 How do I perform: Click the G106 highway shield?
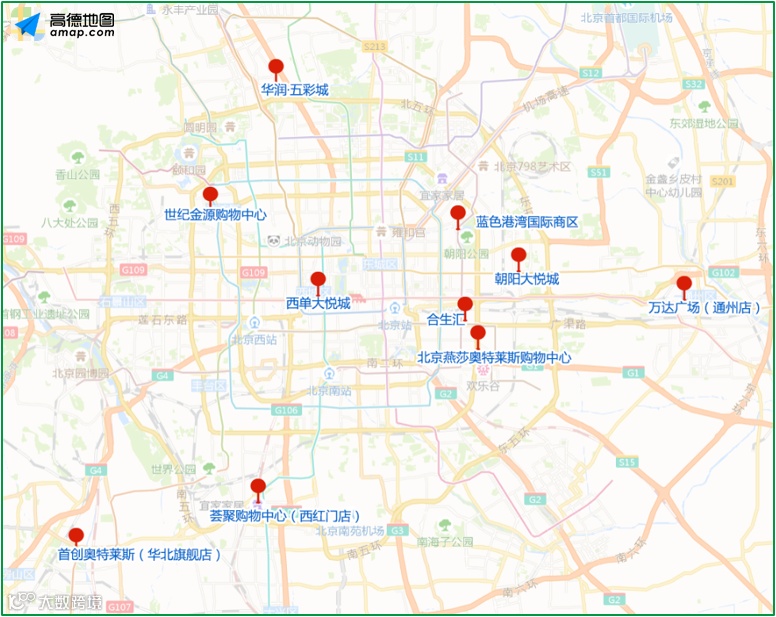tap(286, 410)
